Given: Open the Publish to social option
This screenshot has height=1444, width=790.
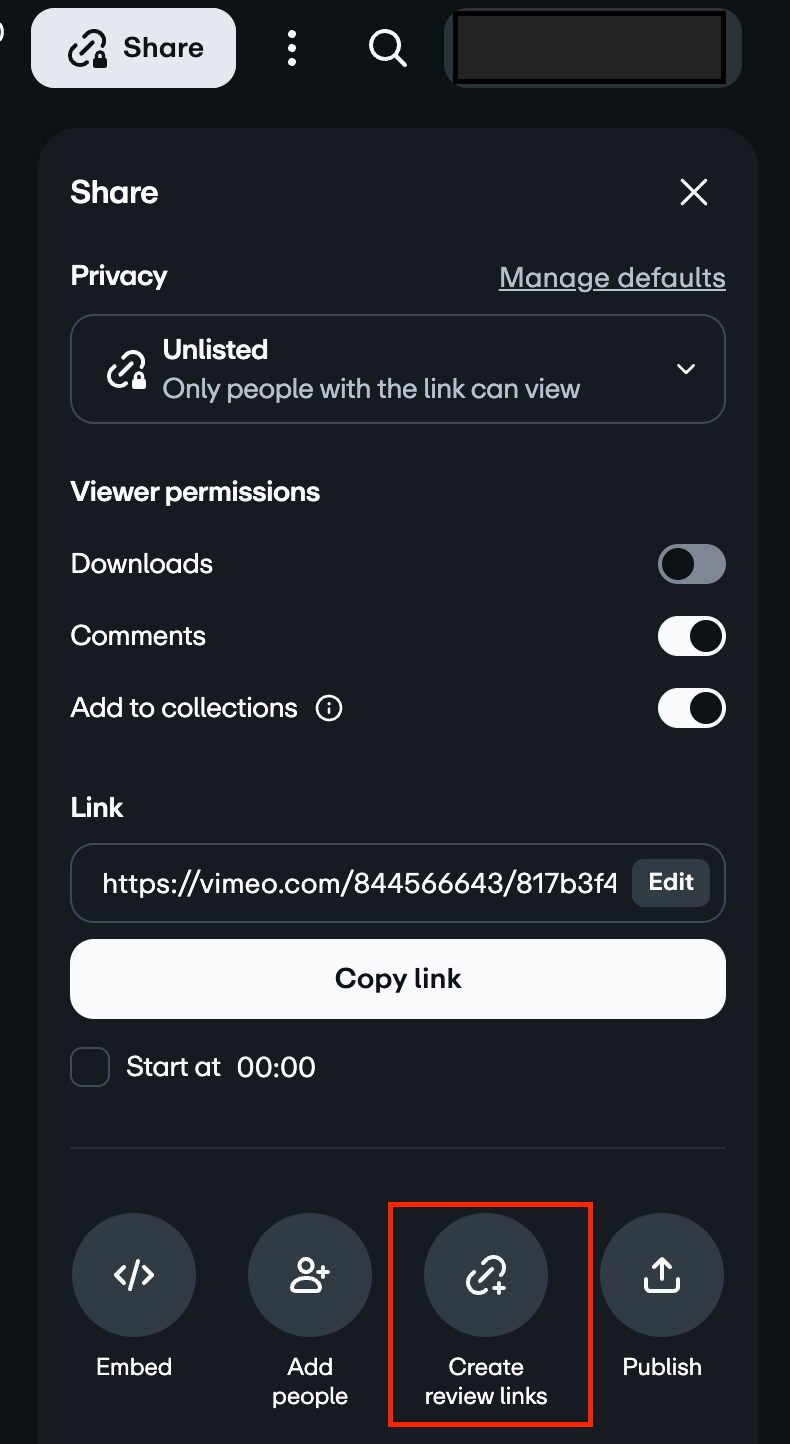Looking at the screenshot, I should pos(662,1275).
